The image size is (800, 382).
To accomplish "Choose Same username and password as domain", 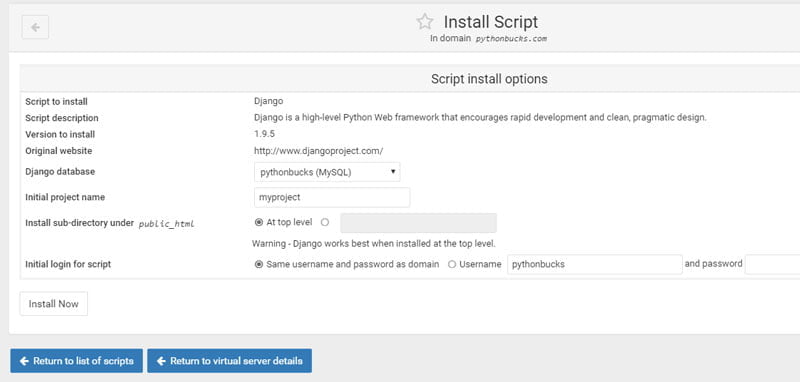I will pyautogui.click(x=259, y=264).
